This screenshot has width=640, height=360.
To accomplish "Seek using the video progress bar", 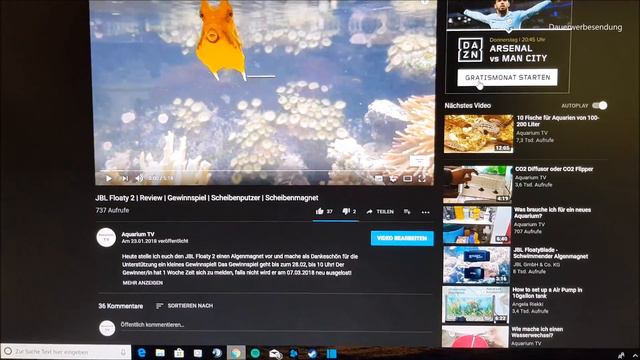I will click(264, 171).
